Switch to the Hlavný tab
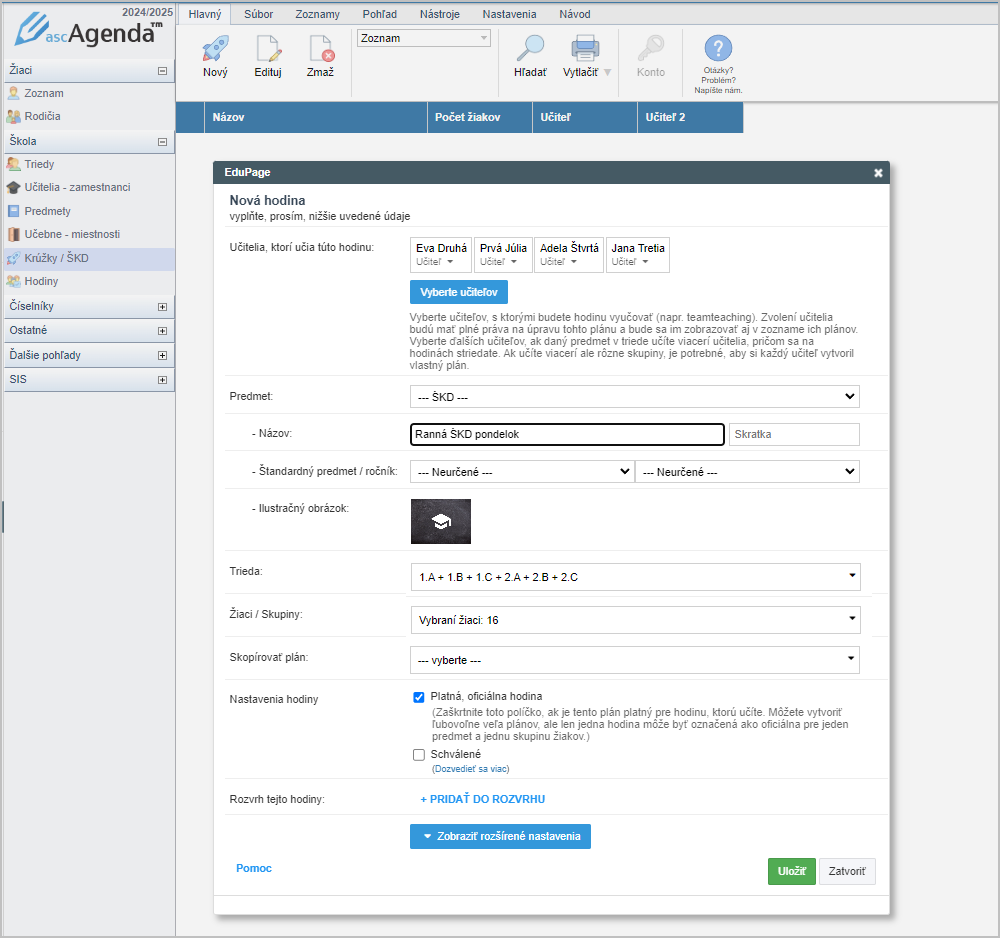Viewport: 1000px width, 938px height. (x=205, y=14)
